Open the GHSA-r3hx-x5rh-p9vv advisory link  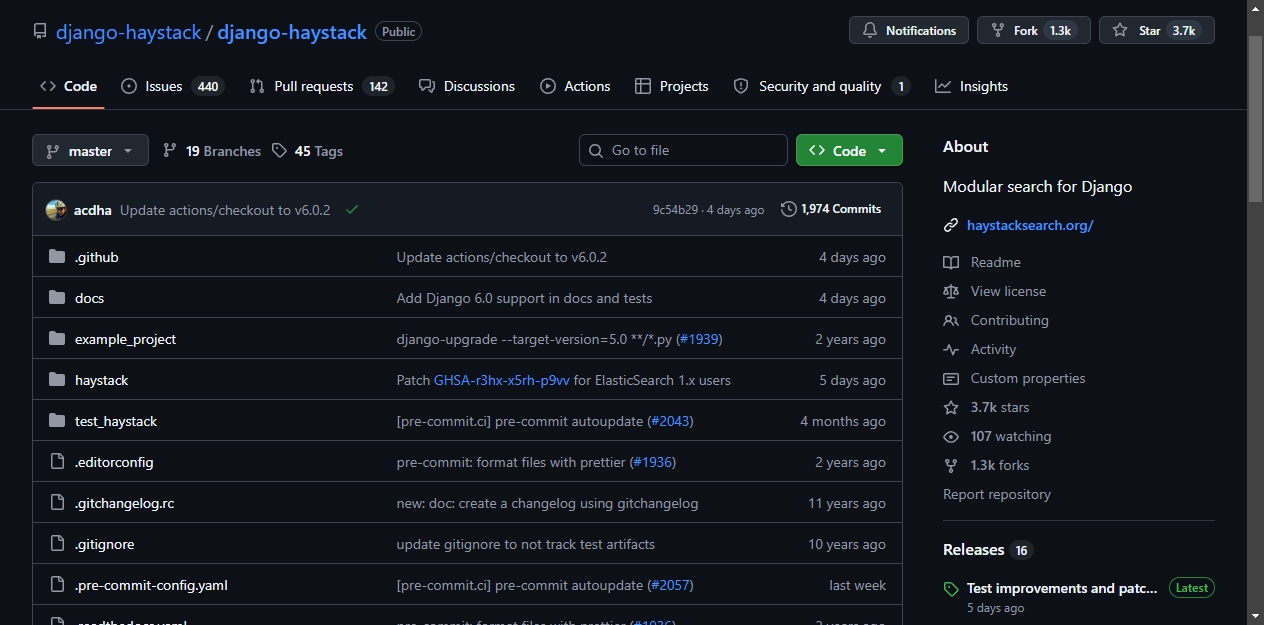pos(502,380)
